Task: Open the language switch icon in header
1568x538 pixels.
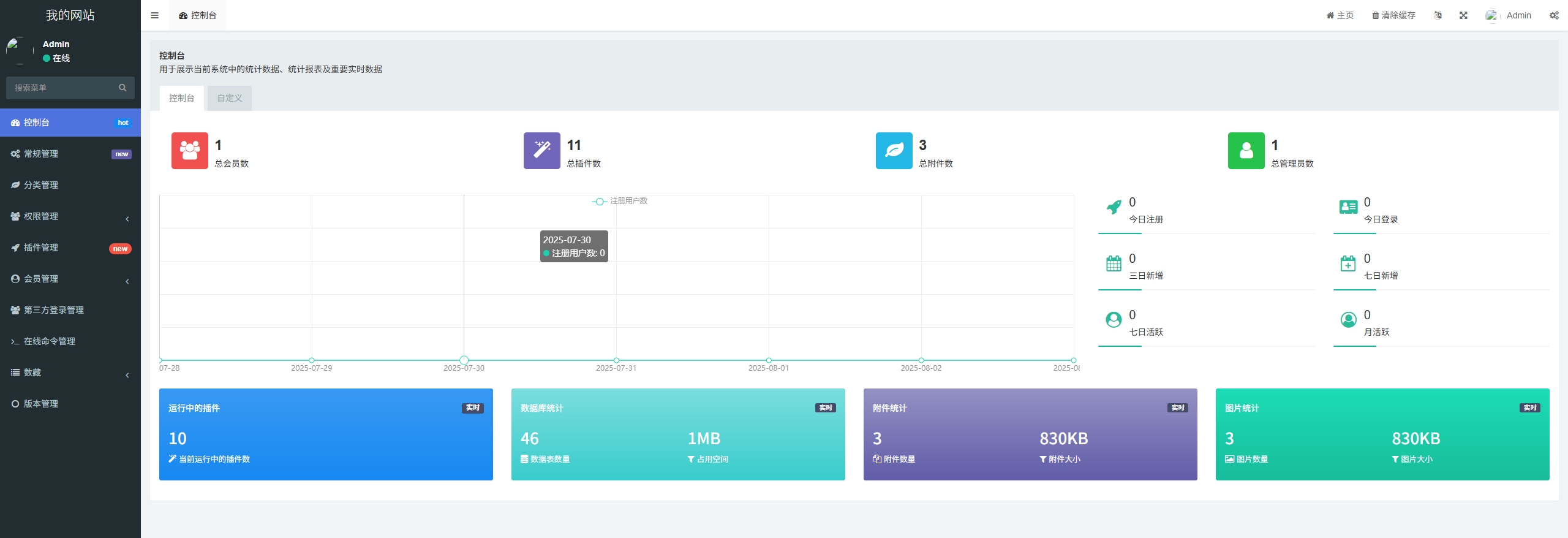Action: coord(1438,15)
